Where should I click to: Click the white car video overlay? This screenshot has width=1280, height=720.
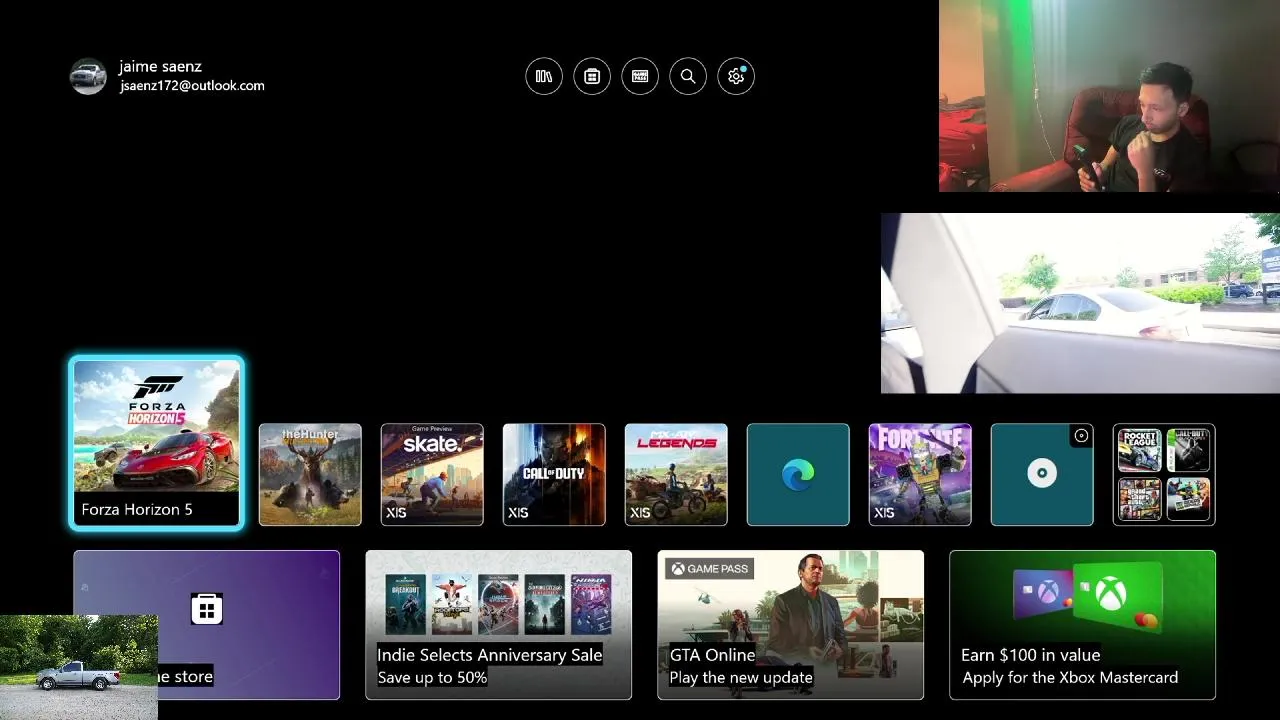pos(1080,303)
